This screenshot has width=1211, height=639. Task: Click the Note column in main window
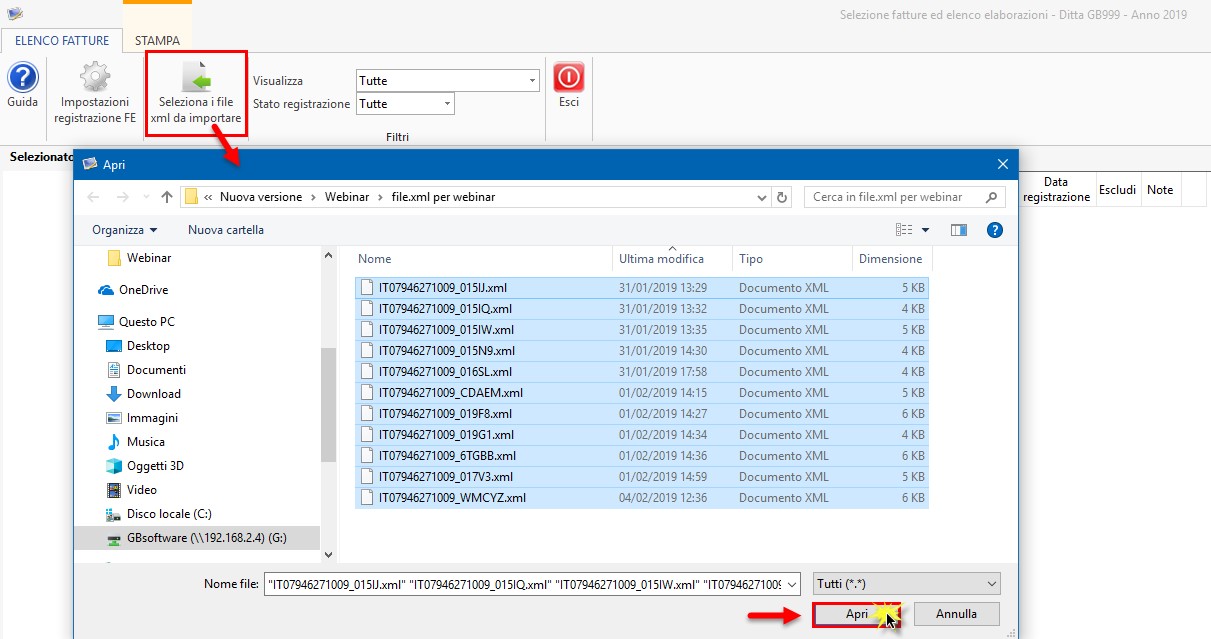click(1160, 190)
